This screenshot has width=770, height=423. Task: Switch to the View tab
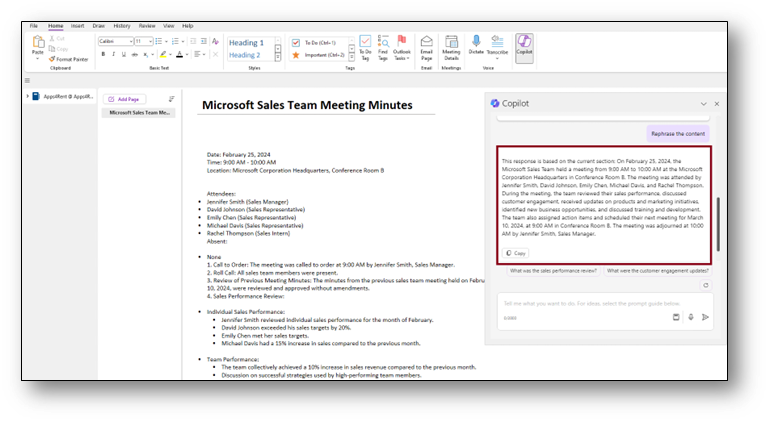[168, 26]
